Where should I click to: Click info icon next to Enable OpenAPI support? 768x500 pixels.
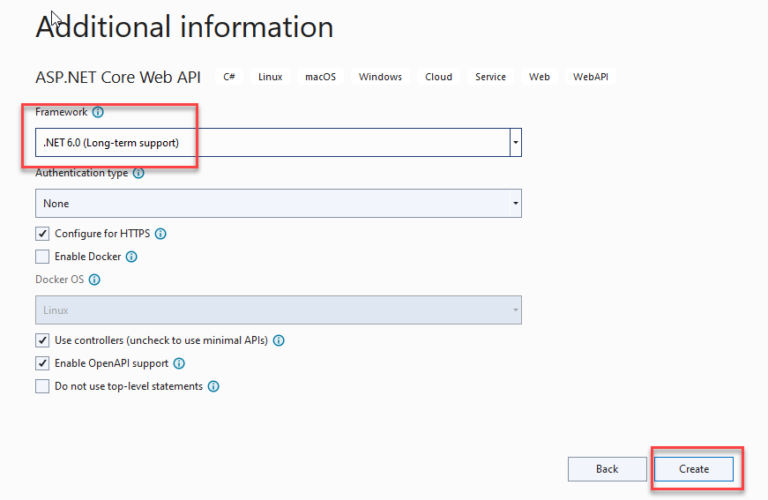[179, 363]
